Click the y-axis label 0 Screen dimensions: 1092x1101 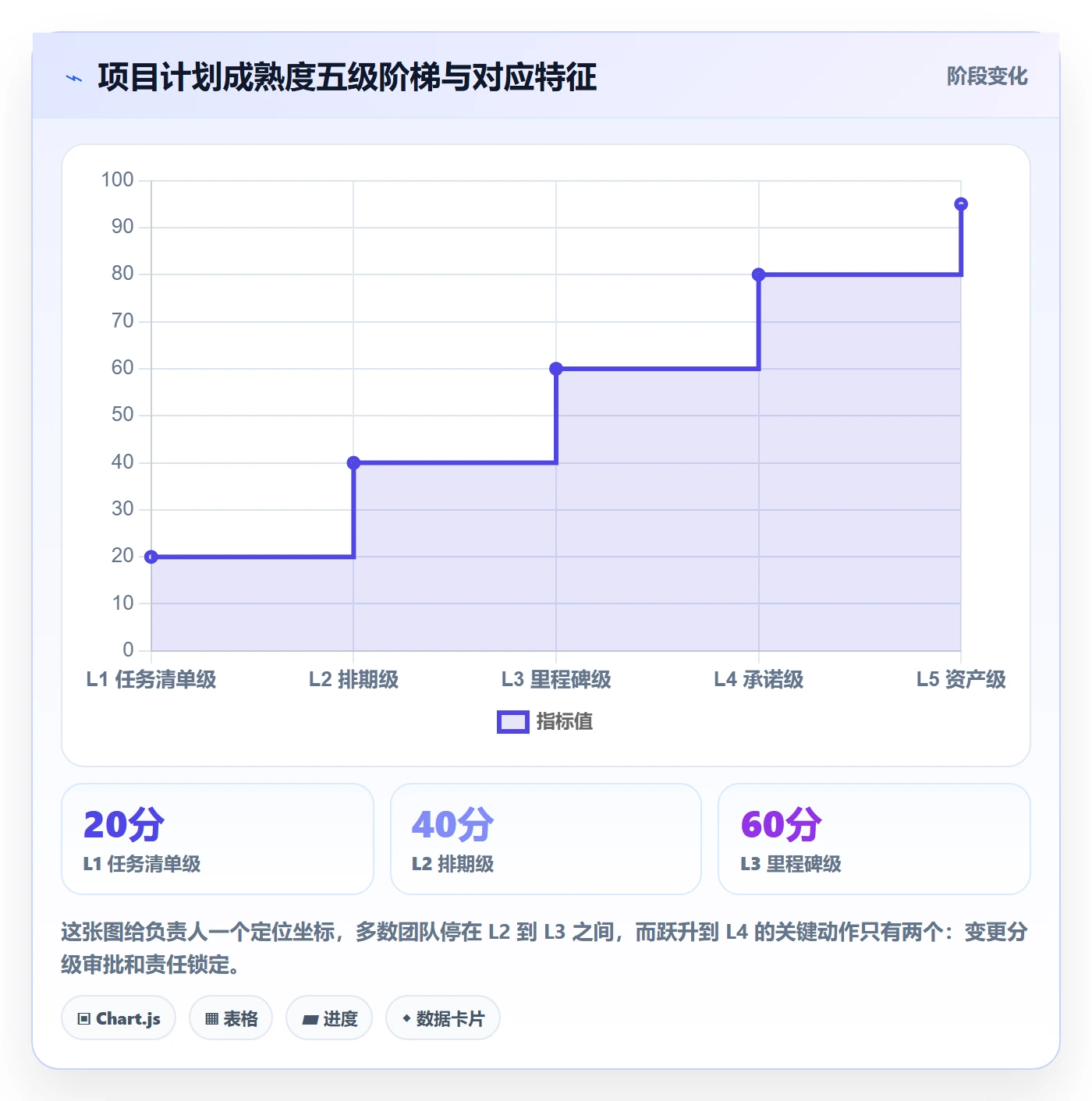129,650
